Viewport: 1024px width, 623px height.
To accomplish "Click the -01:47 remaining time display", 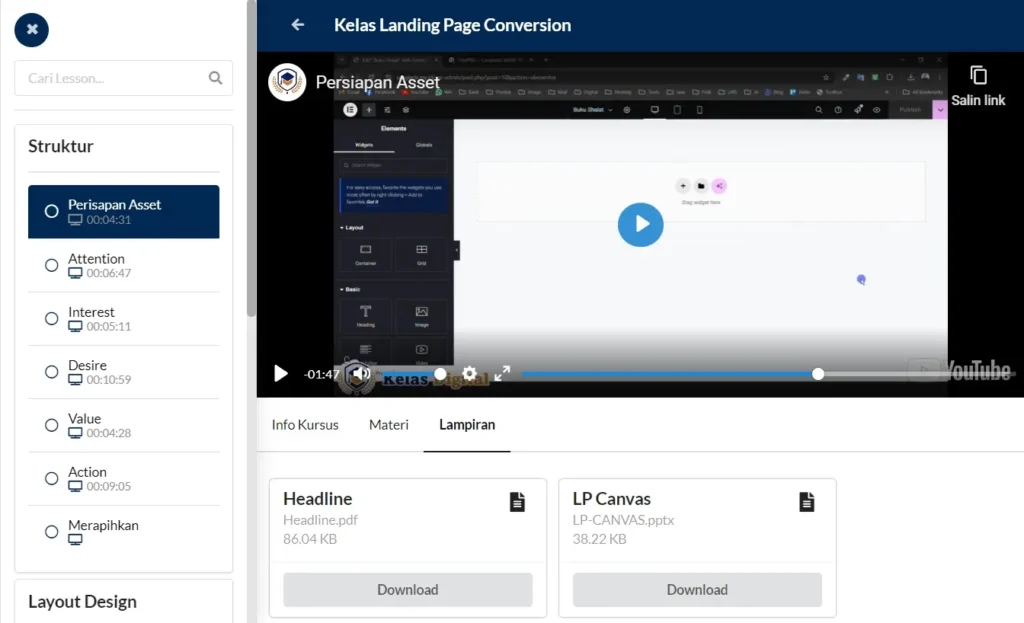I will [x=321, y=374].
